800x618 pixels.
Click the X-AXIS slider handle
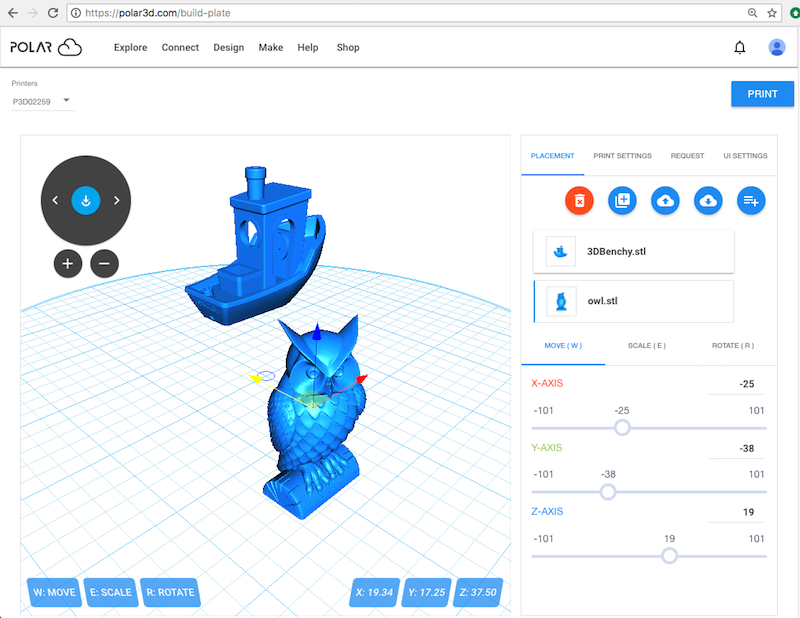coord(622,428)
